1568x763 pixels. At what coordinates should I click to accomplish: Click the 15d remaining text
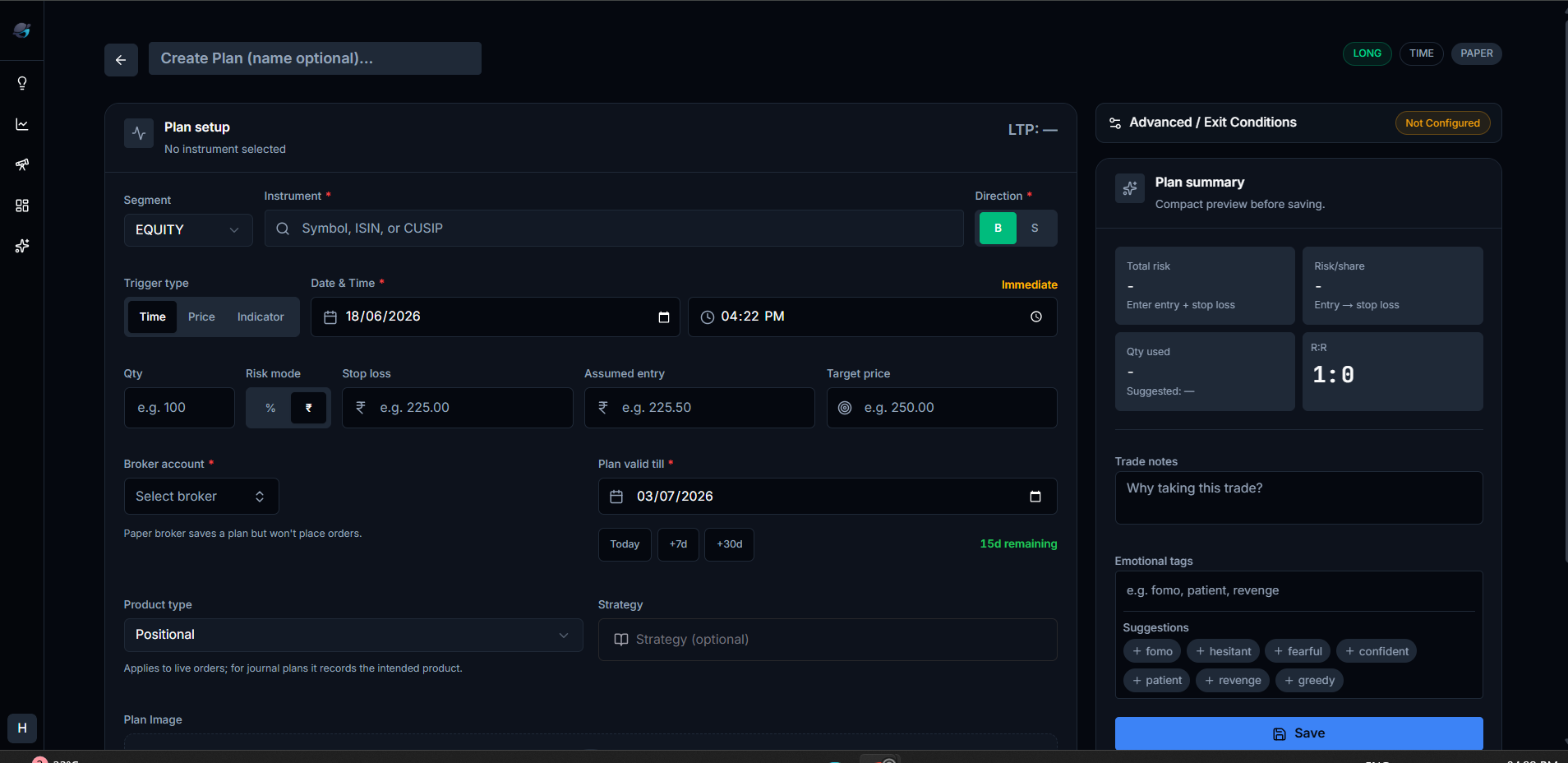tap(1018, 544)
